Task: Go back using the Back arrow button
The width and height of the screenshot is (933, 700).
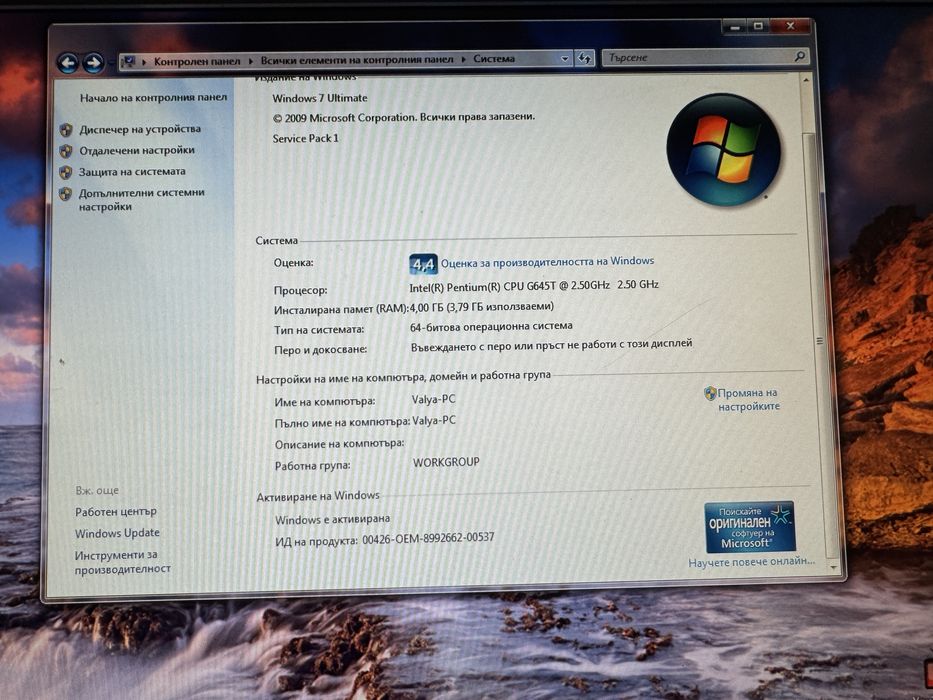Action: click(x=68, y=62)
